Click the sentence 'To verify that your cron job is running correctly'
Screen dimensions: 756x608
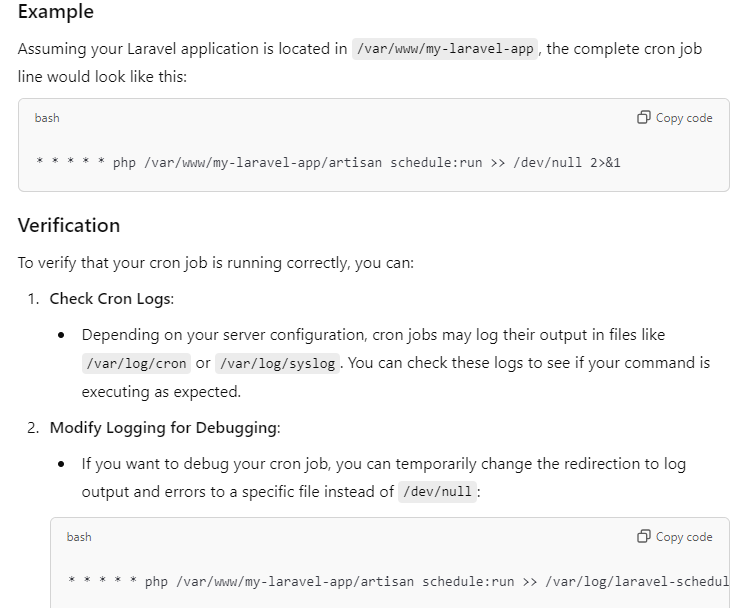(x=215, y=263)
